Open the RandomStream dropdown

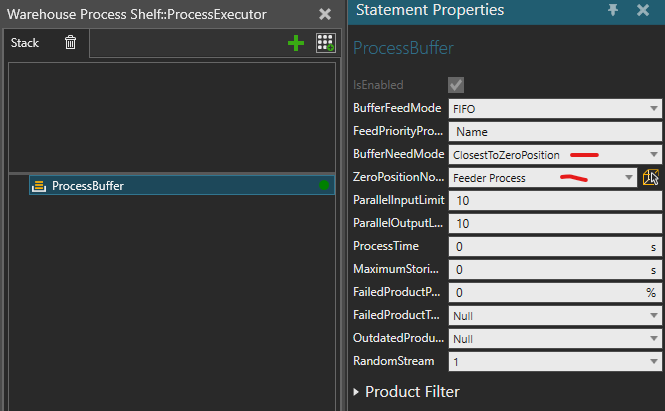click(x=555, y=361)
